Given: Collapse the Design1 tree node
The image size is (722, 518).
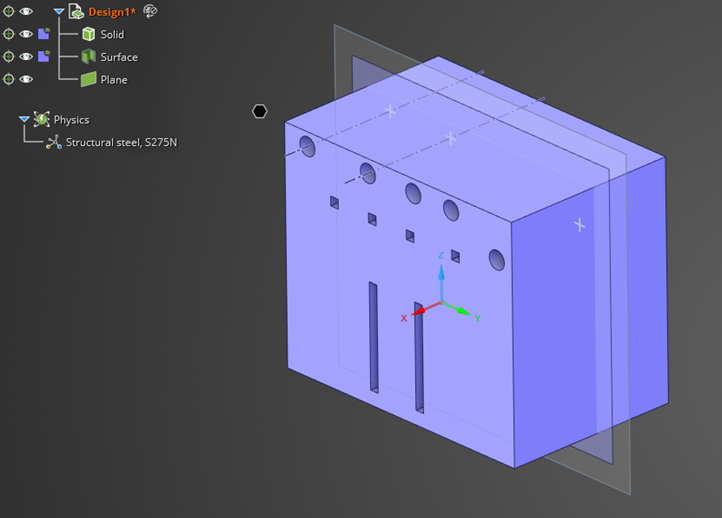Looking at the screenshot, I should [x=59, y=12].
